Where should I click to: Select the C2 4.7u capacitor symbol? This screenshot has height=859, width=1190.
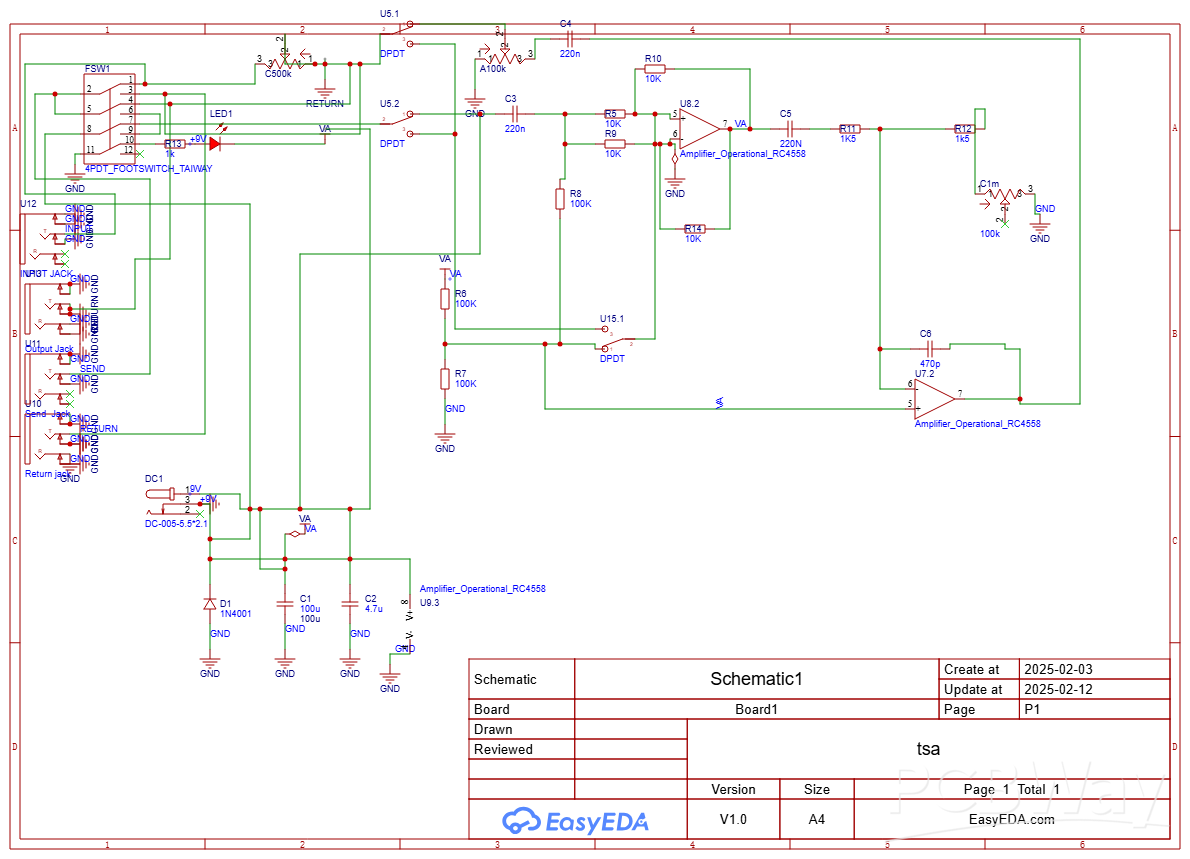click(350, 603)
